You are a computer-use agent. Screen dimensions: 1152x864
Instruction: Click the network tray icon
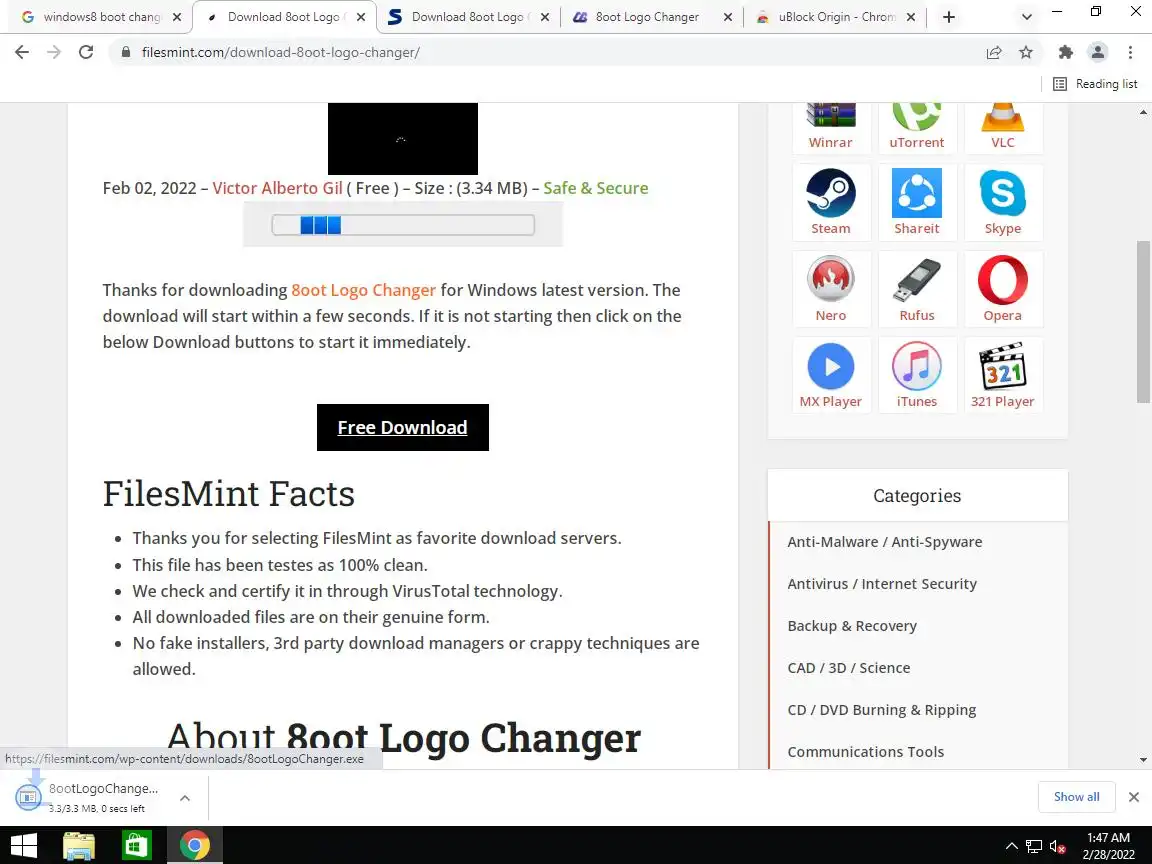[x=1034, y=847]
